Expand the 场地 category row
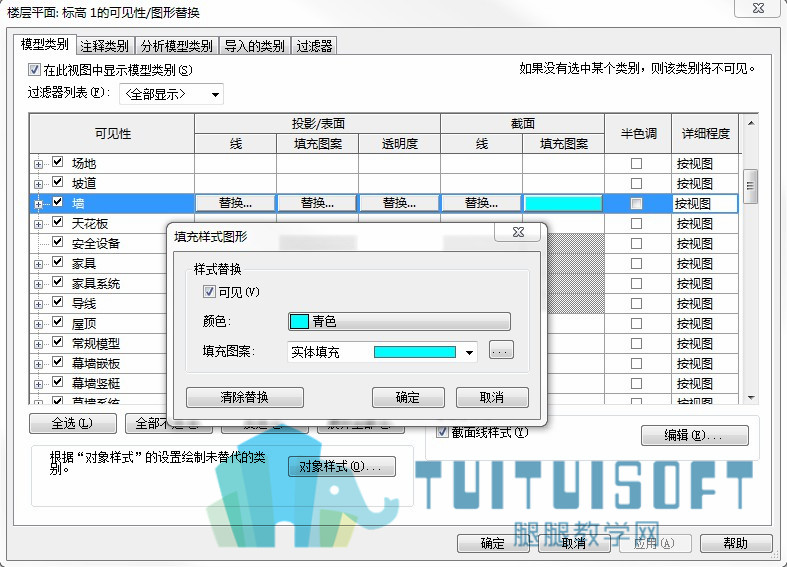 [38, 164]
